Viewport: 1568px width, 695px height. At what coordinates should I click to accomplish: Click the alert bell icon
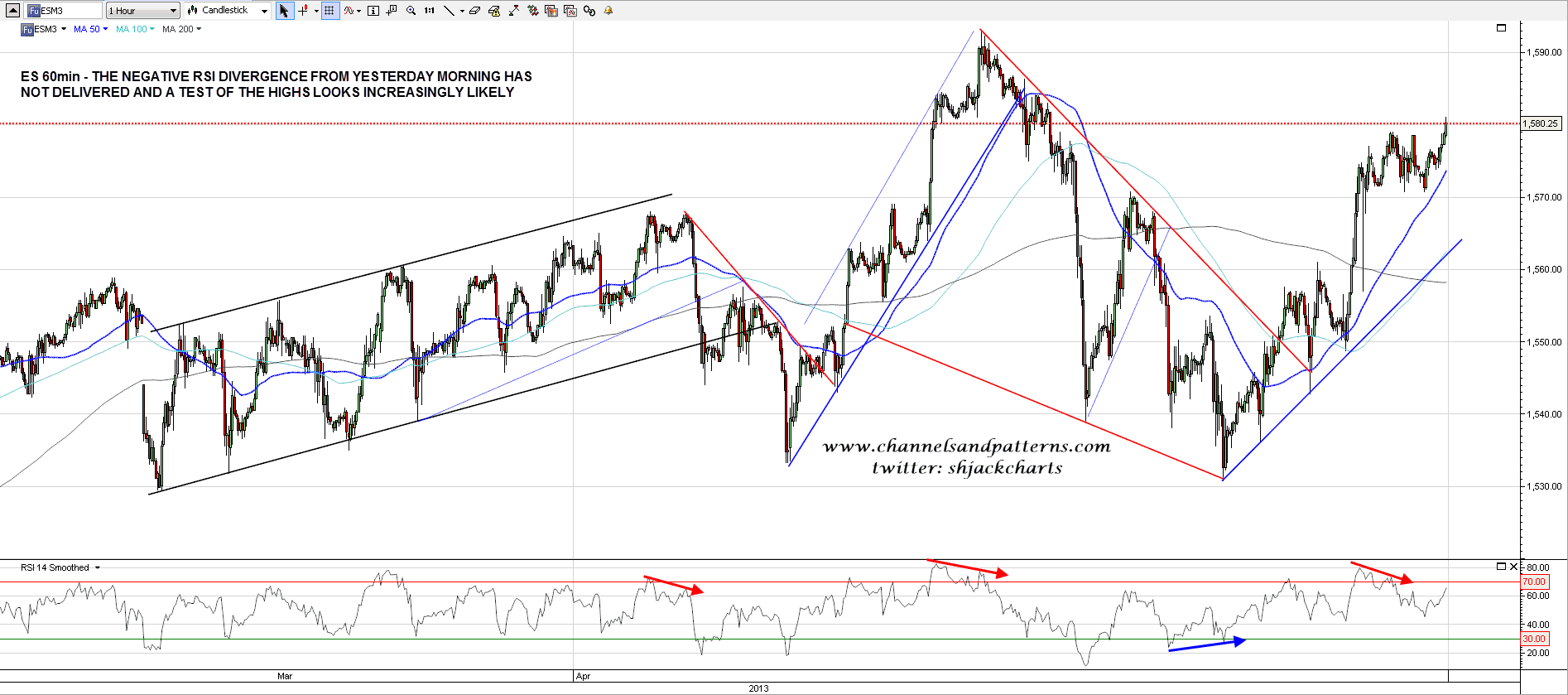coord(608,11)
